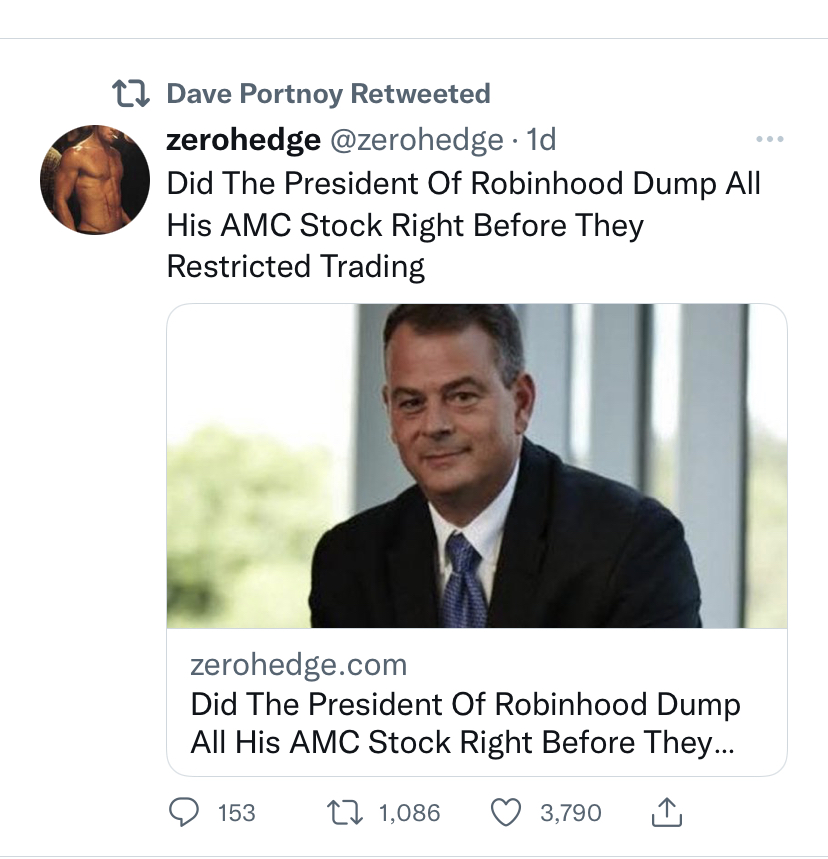Open the link card headline text
This screenshot has height=859, width=828.
(x=466, y=723)
